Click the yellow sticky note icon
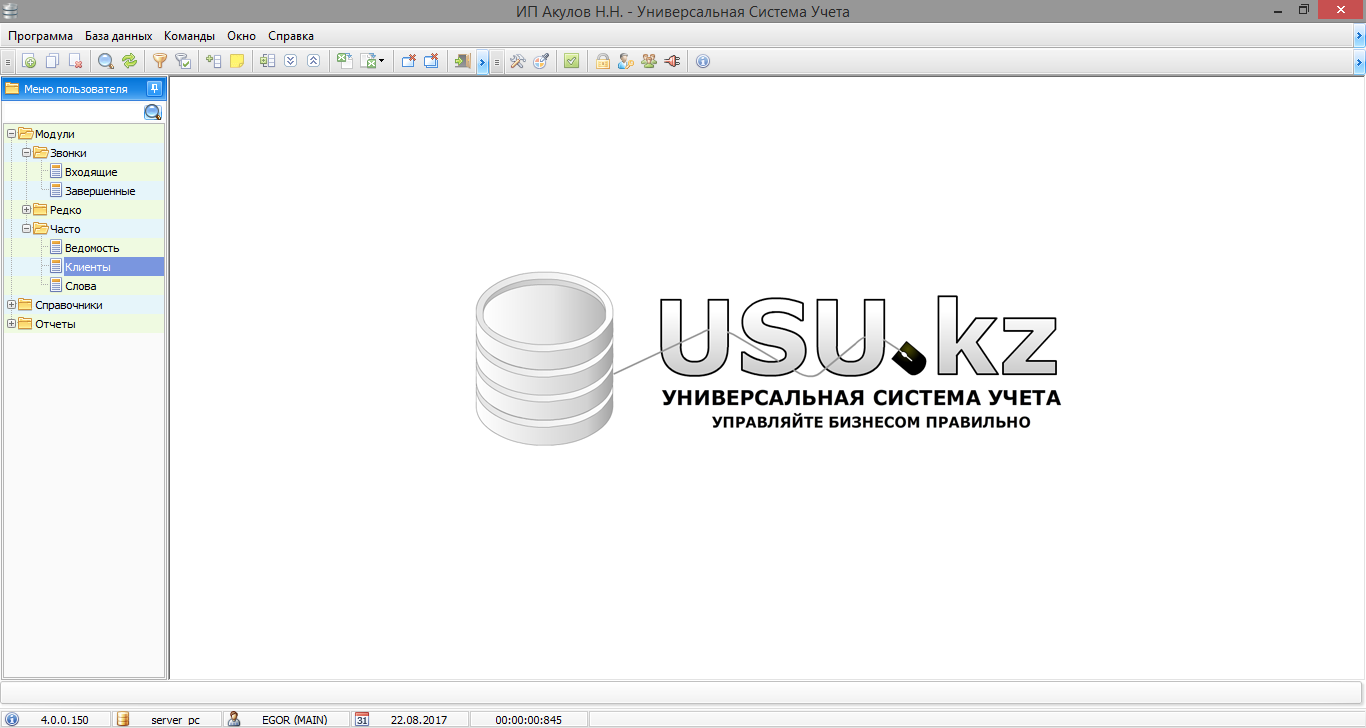Image resolution: width=1366 pixels, height=728 pixels. click(x=237, y=61)
